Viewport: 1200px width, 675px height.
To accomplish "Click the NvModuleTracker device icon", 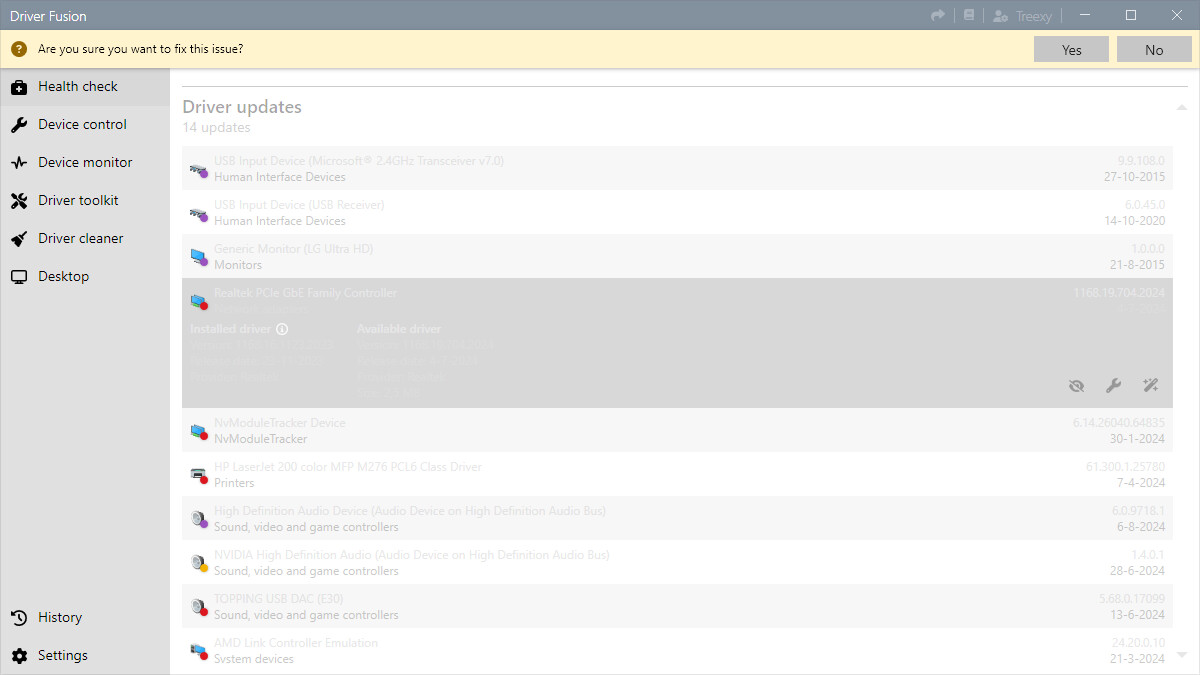I will 198,431.
